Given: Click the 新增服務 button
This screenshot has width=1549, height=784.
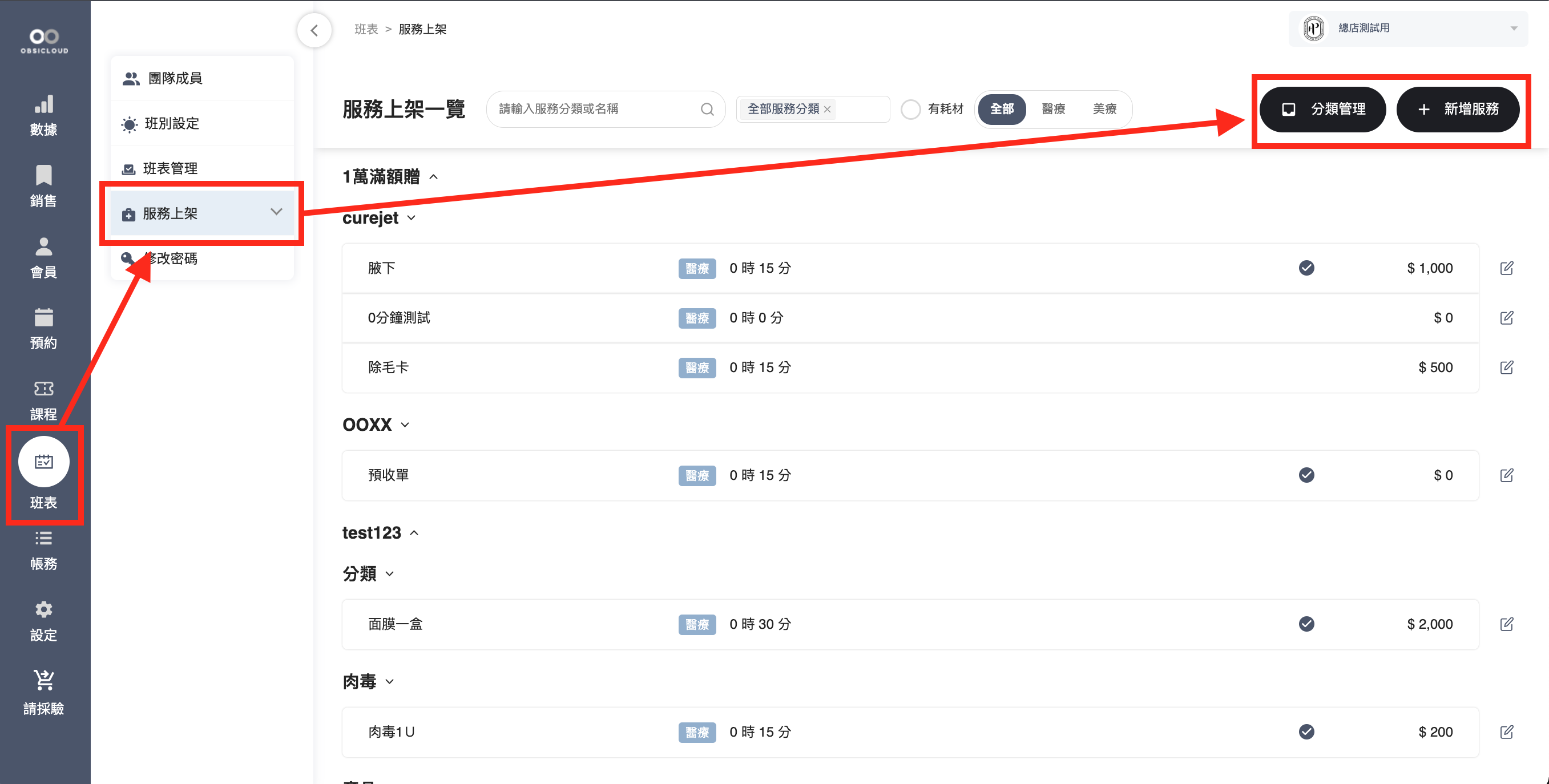Looking at the screenshot, I should 1458,110.
